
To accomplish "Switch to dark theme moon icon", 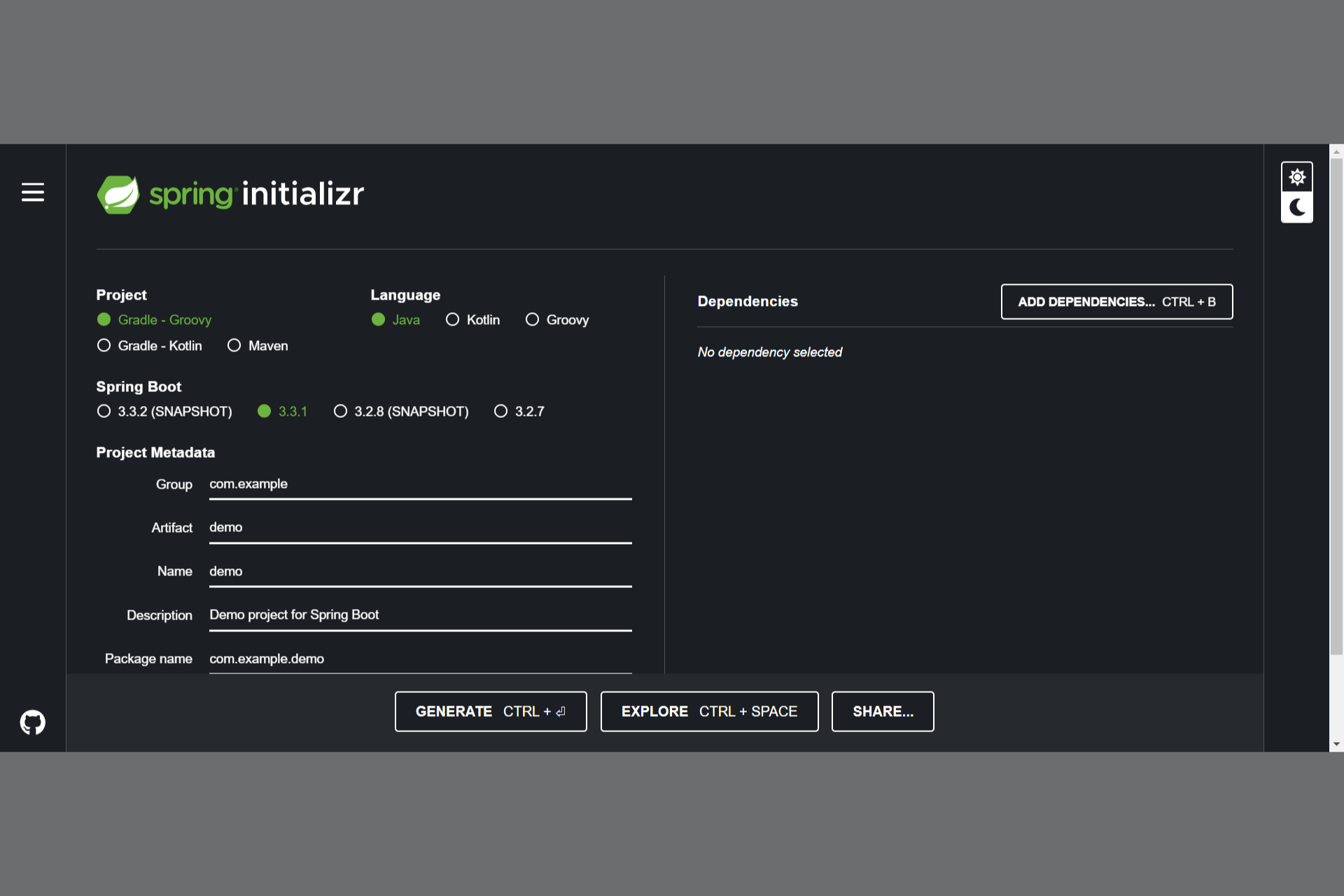I will tap(1296, 207).
